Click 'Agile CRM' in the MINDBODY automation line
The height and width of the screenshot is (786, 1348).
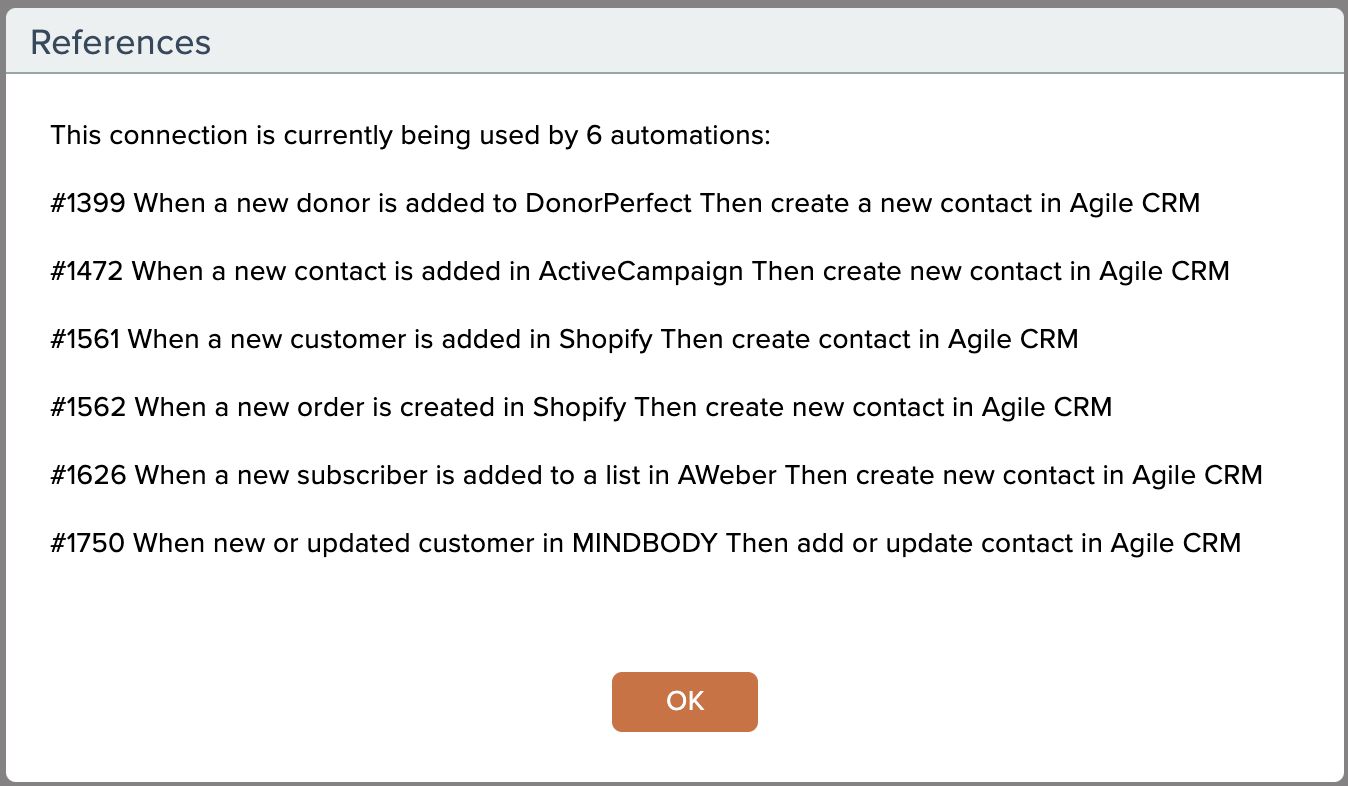(1175, 543)
